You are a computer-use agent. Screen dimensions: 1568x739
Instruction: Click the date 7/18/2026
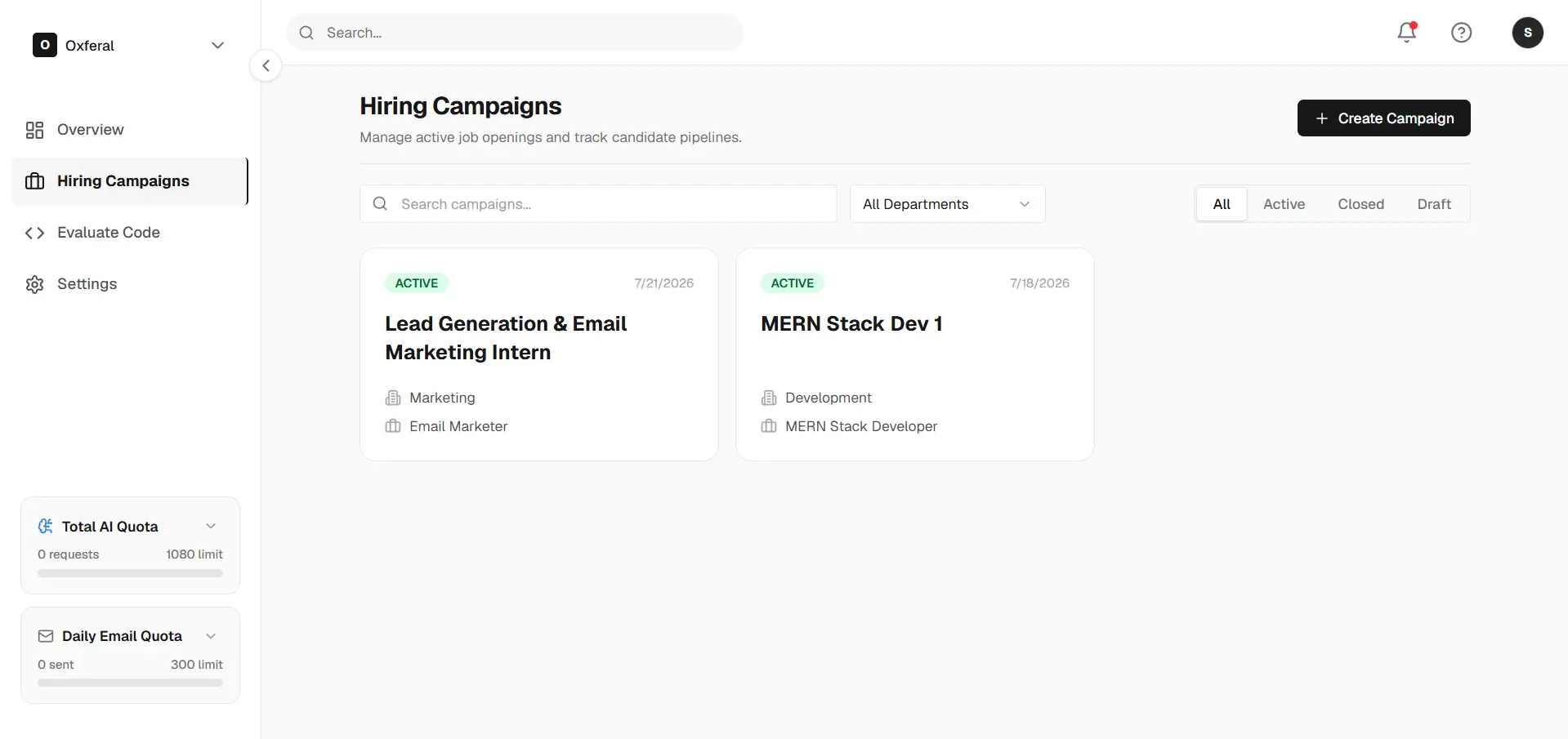(x=1039, y=283)
